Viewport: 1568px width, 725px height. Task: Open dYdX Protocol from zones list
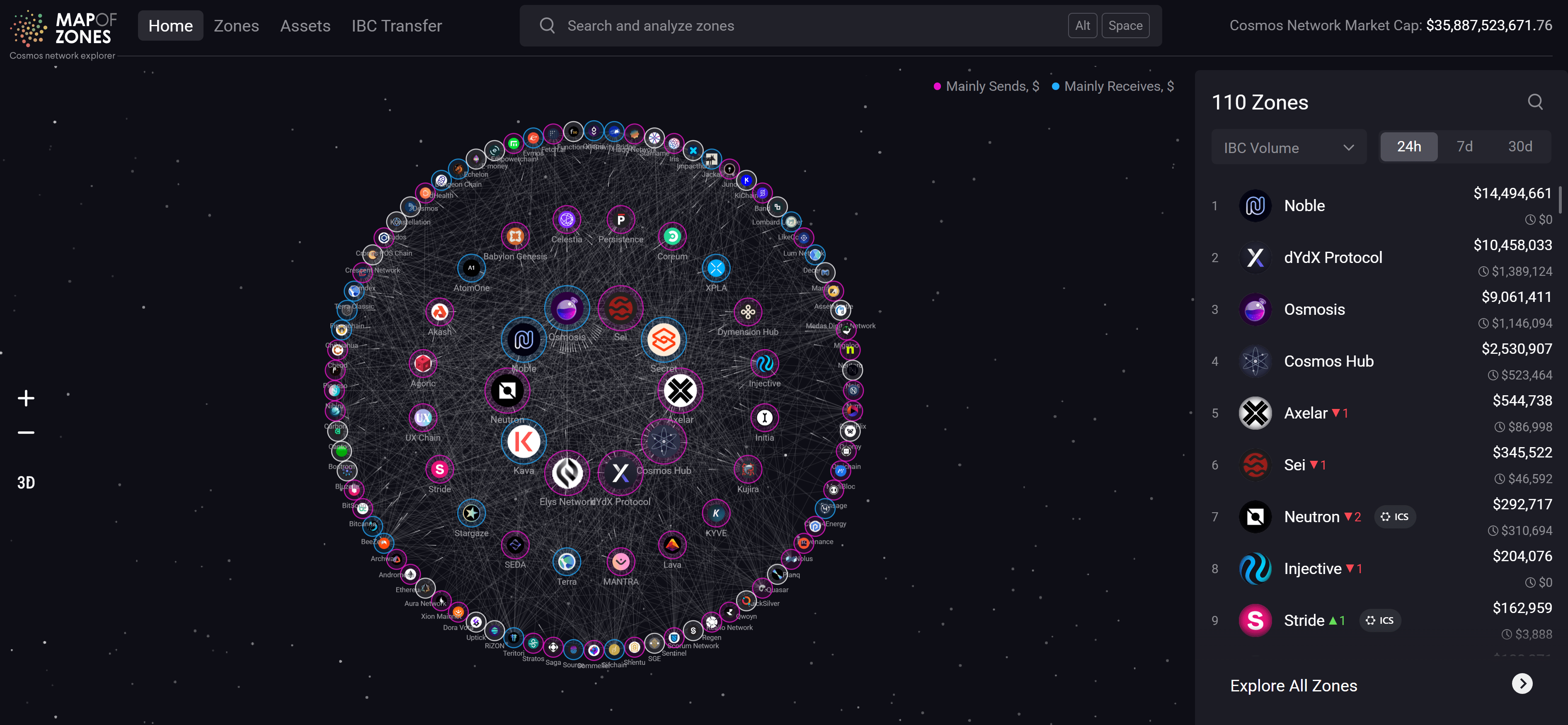click(x=1333, y=258)
